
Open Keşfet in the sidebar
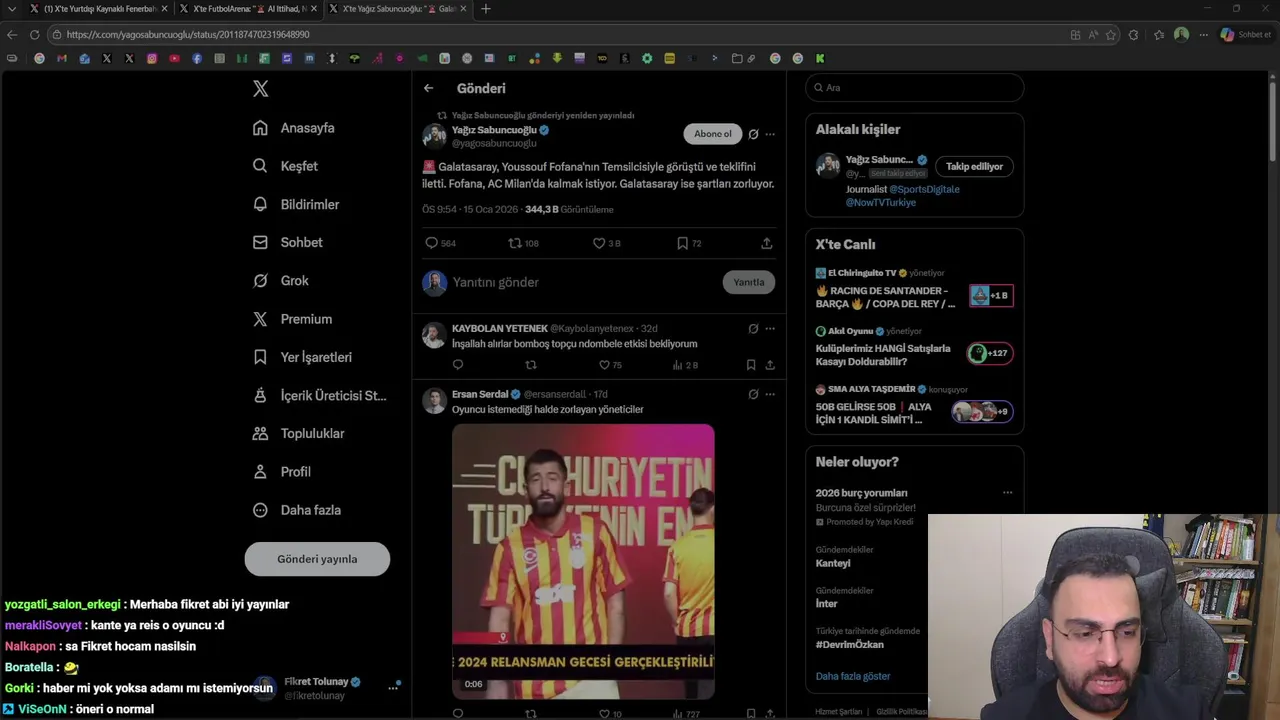click(285, 166)
